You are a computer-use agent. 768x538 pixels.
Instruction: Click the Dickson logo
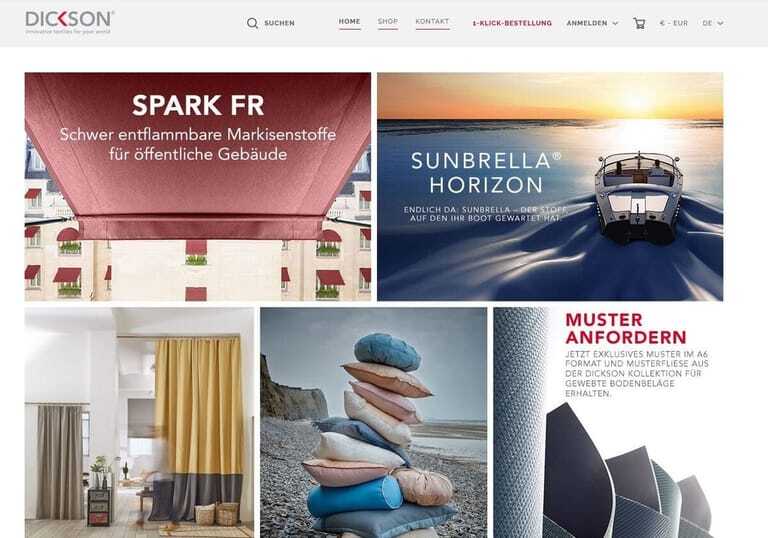pos(70,22)
